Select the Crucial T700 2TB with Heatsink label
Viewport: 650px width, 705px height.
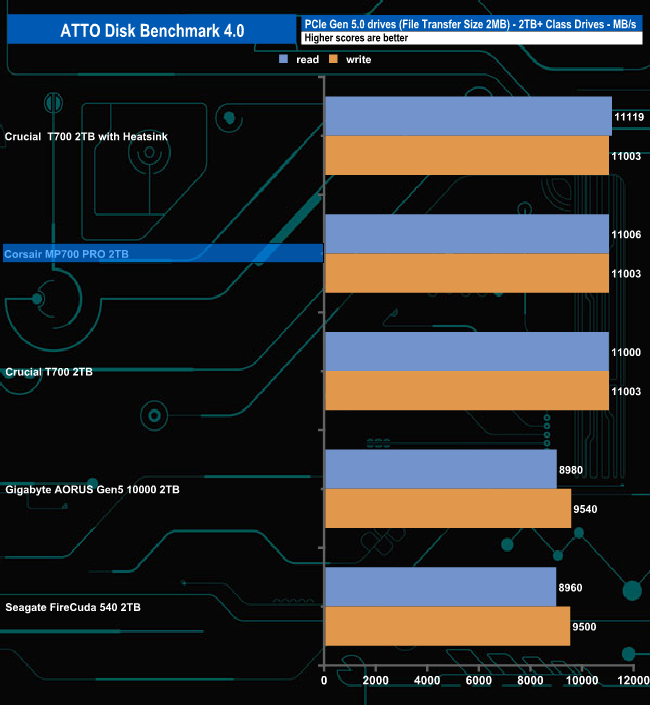pos(86,136)
